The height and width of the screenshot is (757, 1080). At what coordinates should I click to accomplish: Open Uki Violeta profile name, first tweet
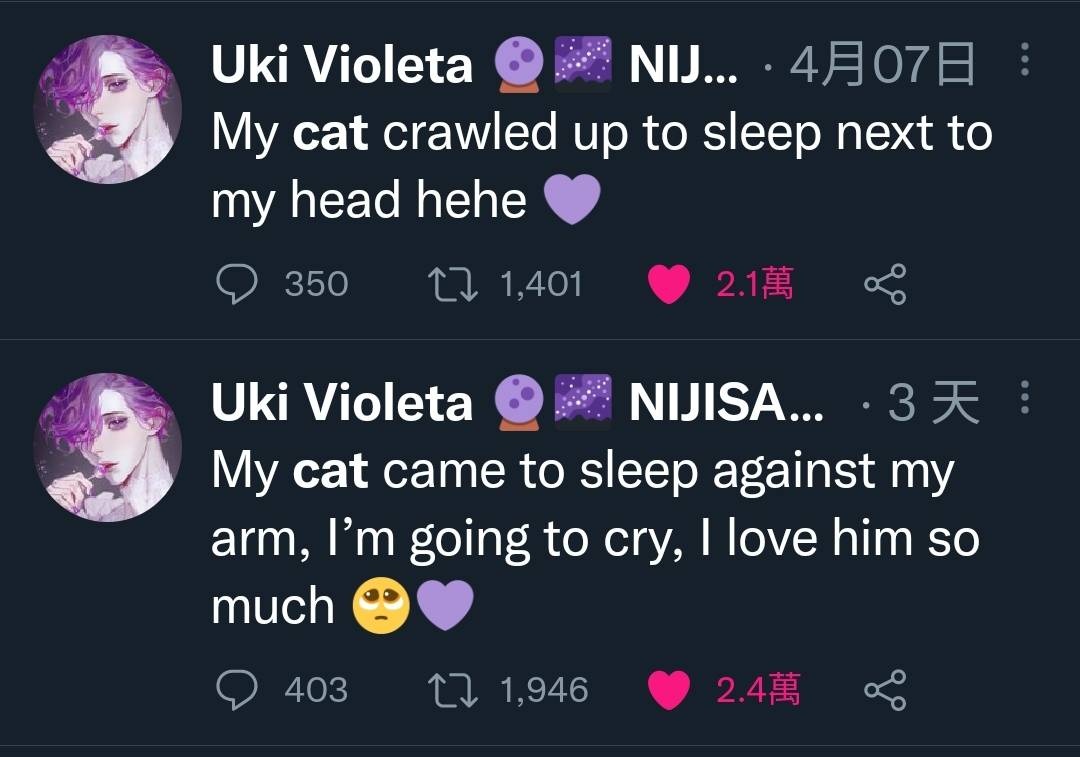click(342, 64)
